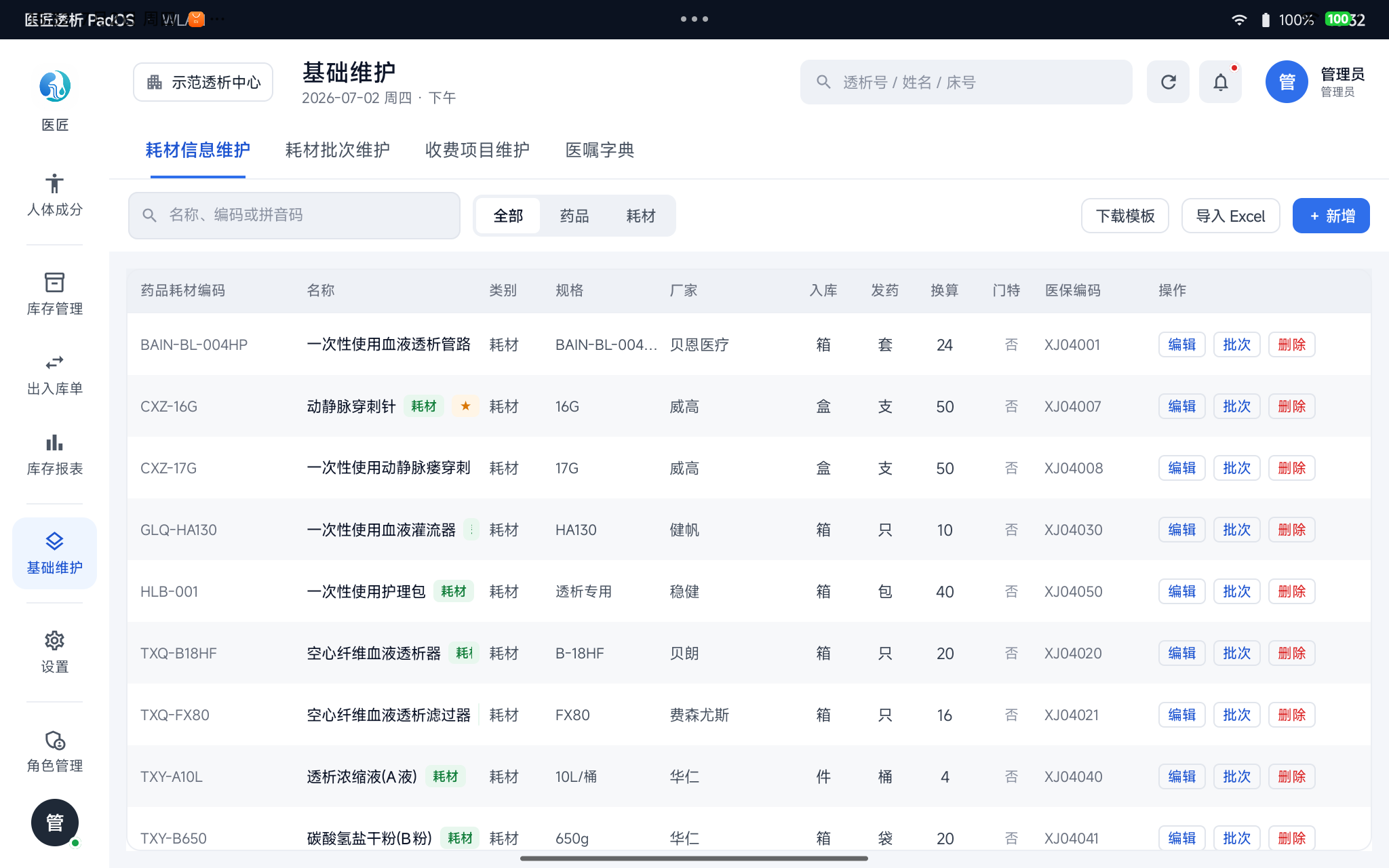Select the 耗材 filter segment
This screenshot has height=868, width=1389.
tap(640, 216)
